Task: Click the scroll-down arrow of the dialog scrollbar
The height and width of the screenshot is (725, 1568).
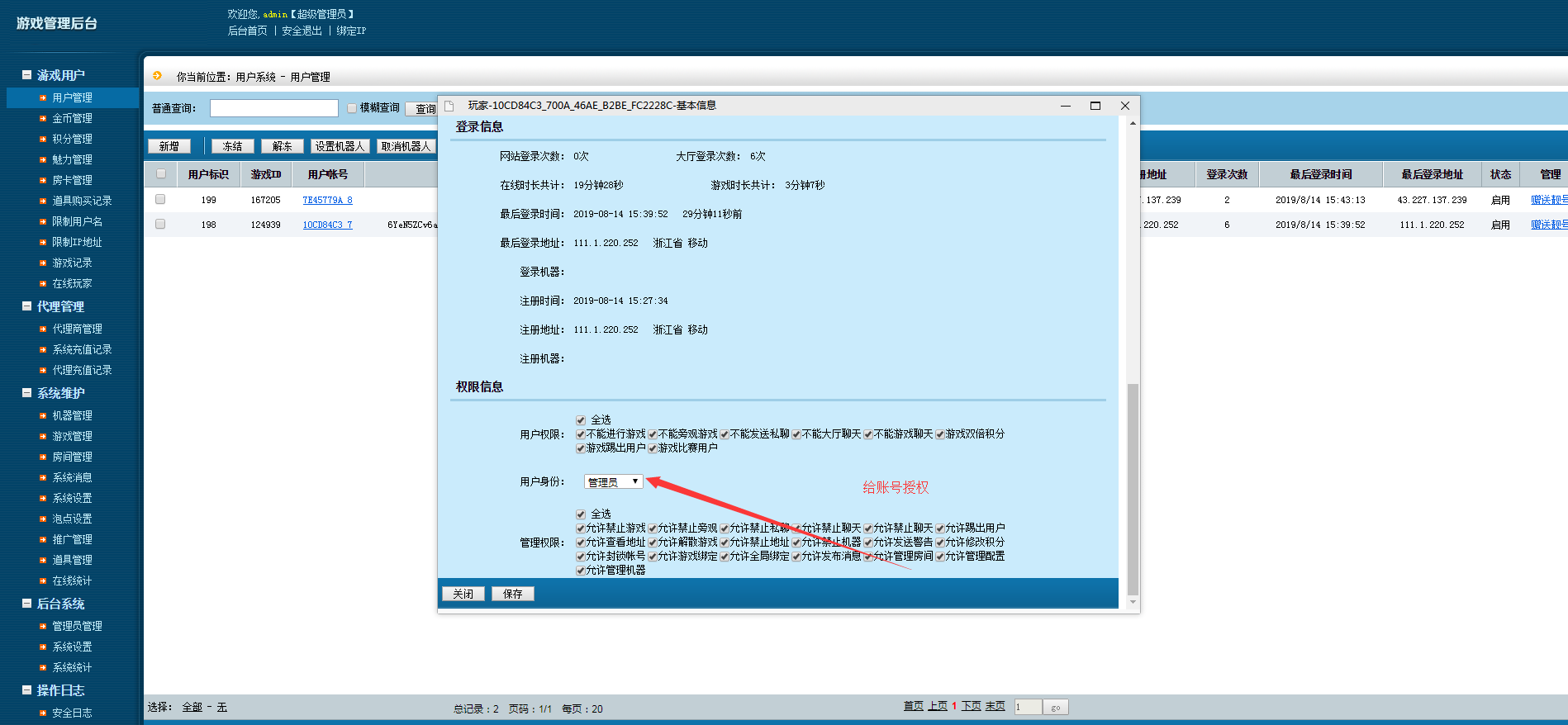Action: click(x=1133, y=602)
